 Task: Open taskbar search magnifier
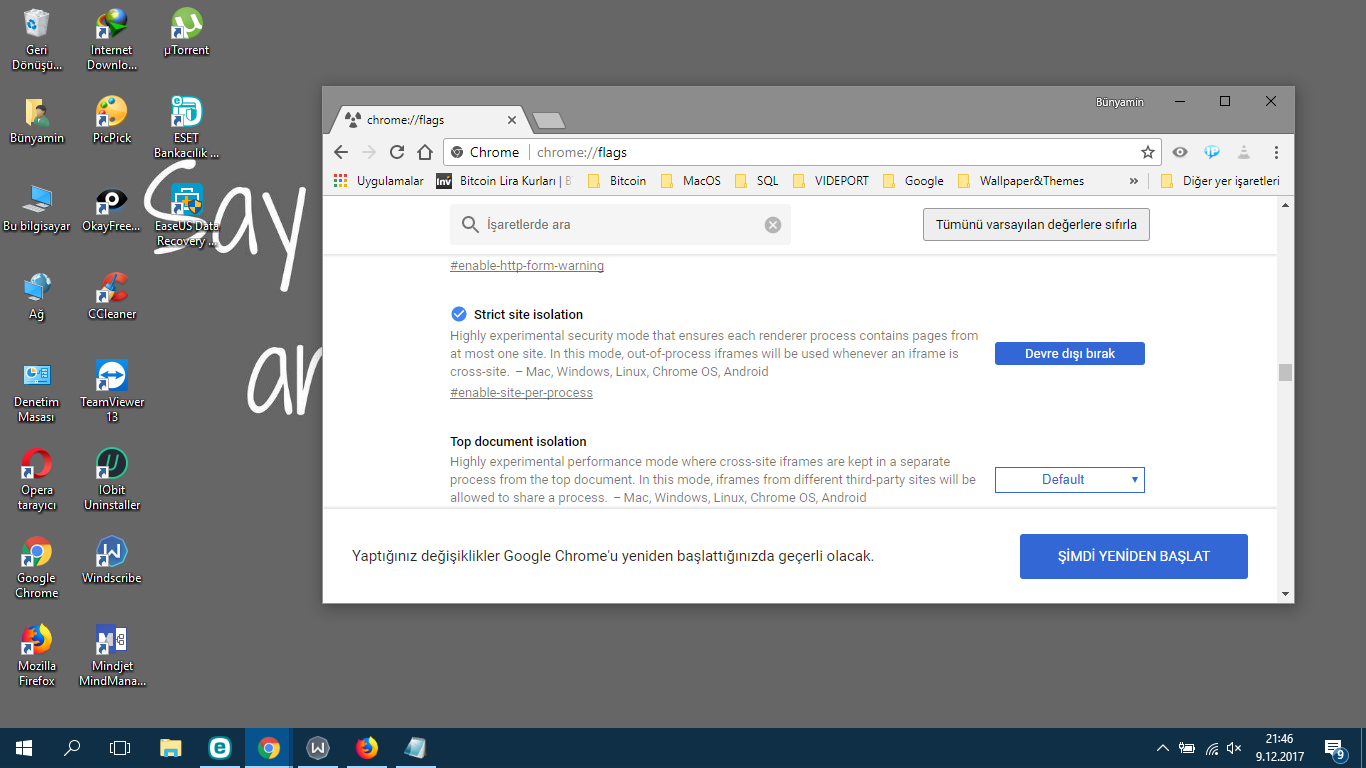point(72,748)
